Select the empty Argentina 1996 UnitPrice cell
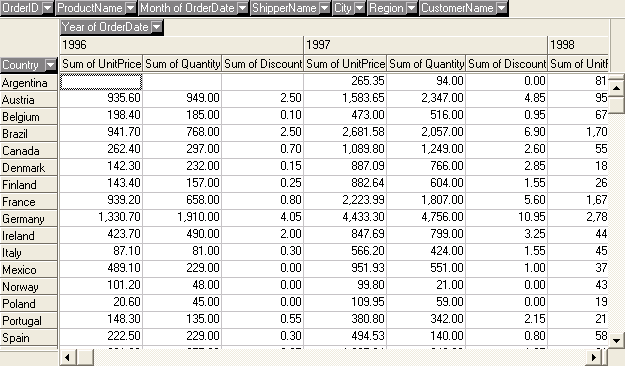 tap(101, 82)
